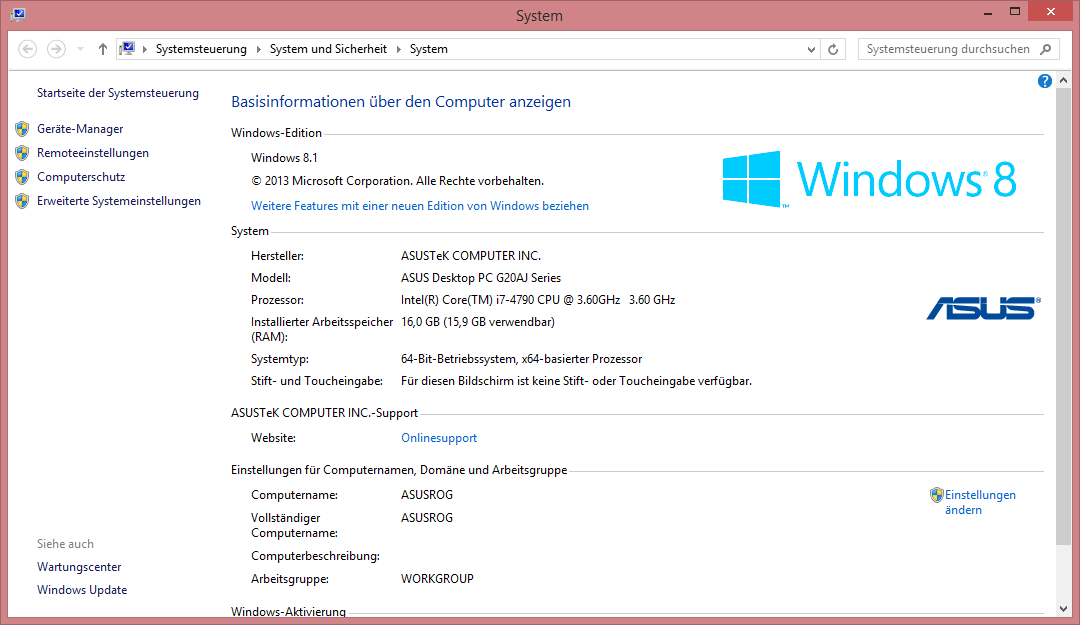Screen dimensions: 1080x625
Task: Click the RAM value 16,0 GB
Action: [477, 322]
